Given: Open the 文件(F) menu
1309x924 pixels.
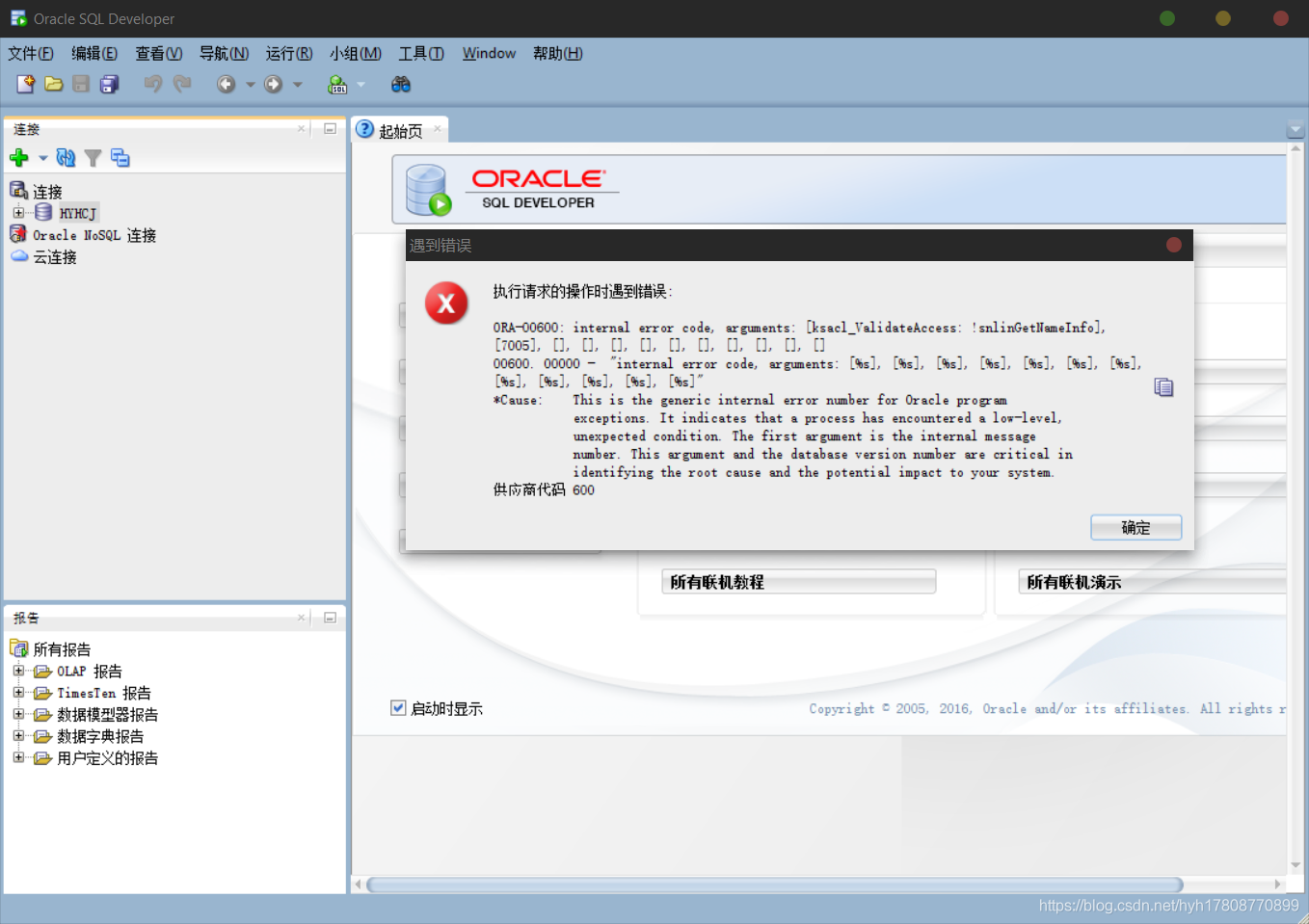Looking at the screenshot, I should click(x=31, y=53).
